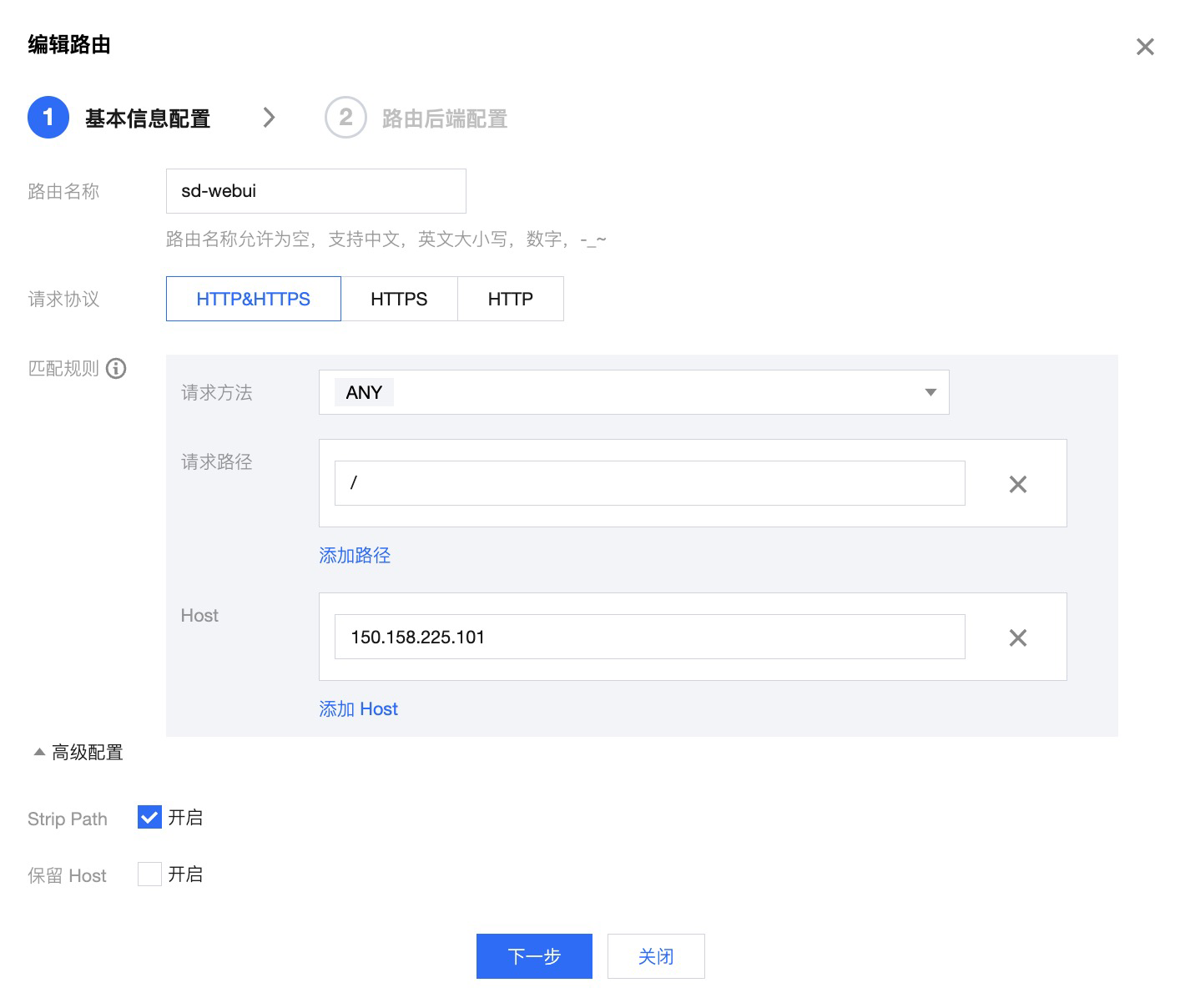Click the 添加路径 link
The height and width of the screenshot is (1008, 1180).
click(x=355, y=555)
